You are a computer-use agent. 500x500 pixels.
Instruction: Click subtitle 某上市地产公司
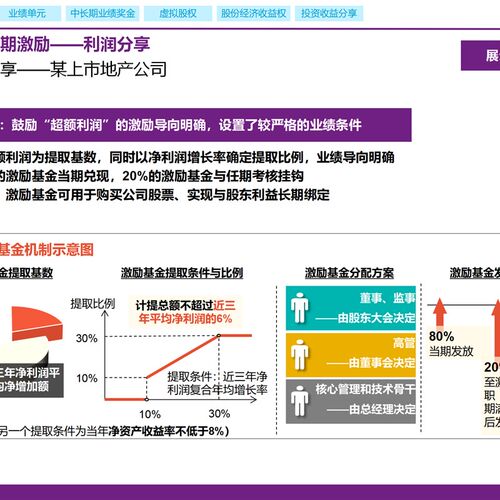[x=108, y=70]
